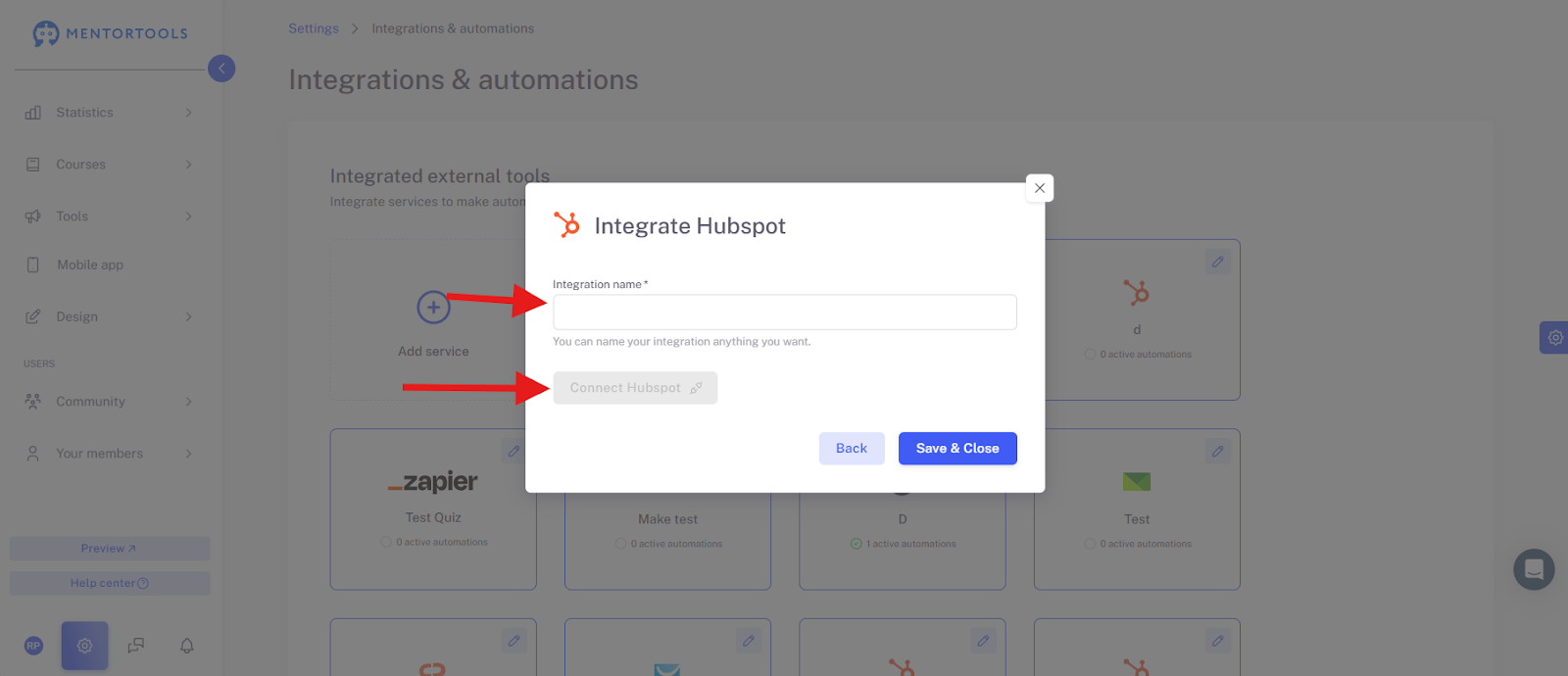Click the Mobile app phone icon
The width and height of the screenshot is (1568, 676).
[33, 265]
